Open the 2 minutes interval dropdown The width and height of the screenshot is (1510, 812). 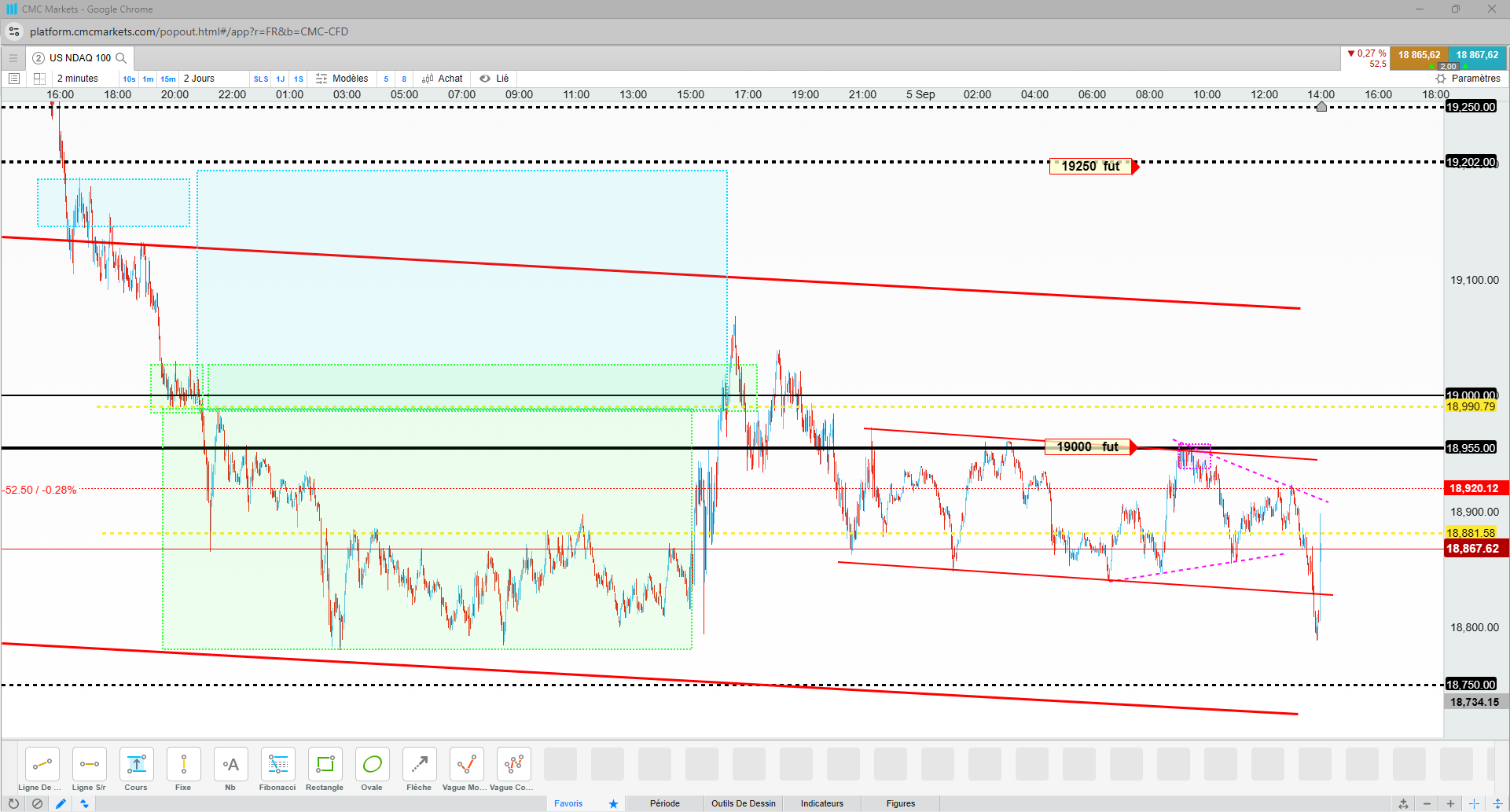pos(78,79)
